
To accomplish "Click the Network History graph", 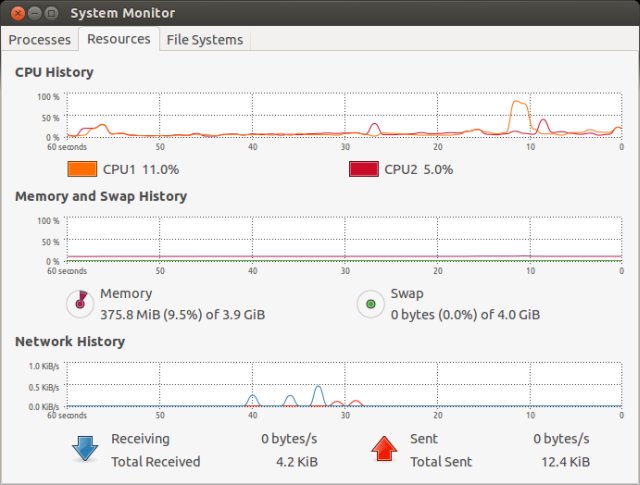I will click(x=343, y=386).
